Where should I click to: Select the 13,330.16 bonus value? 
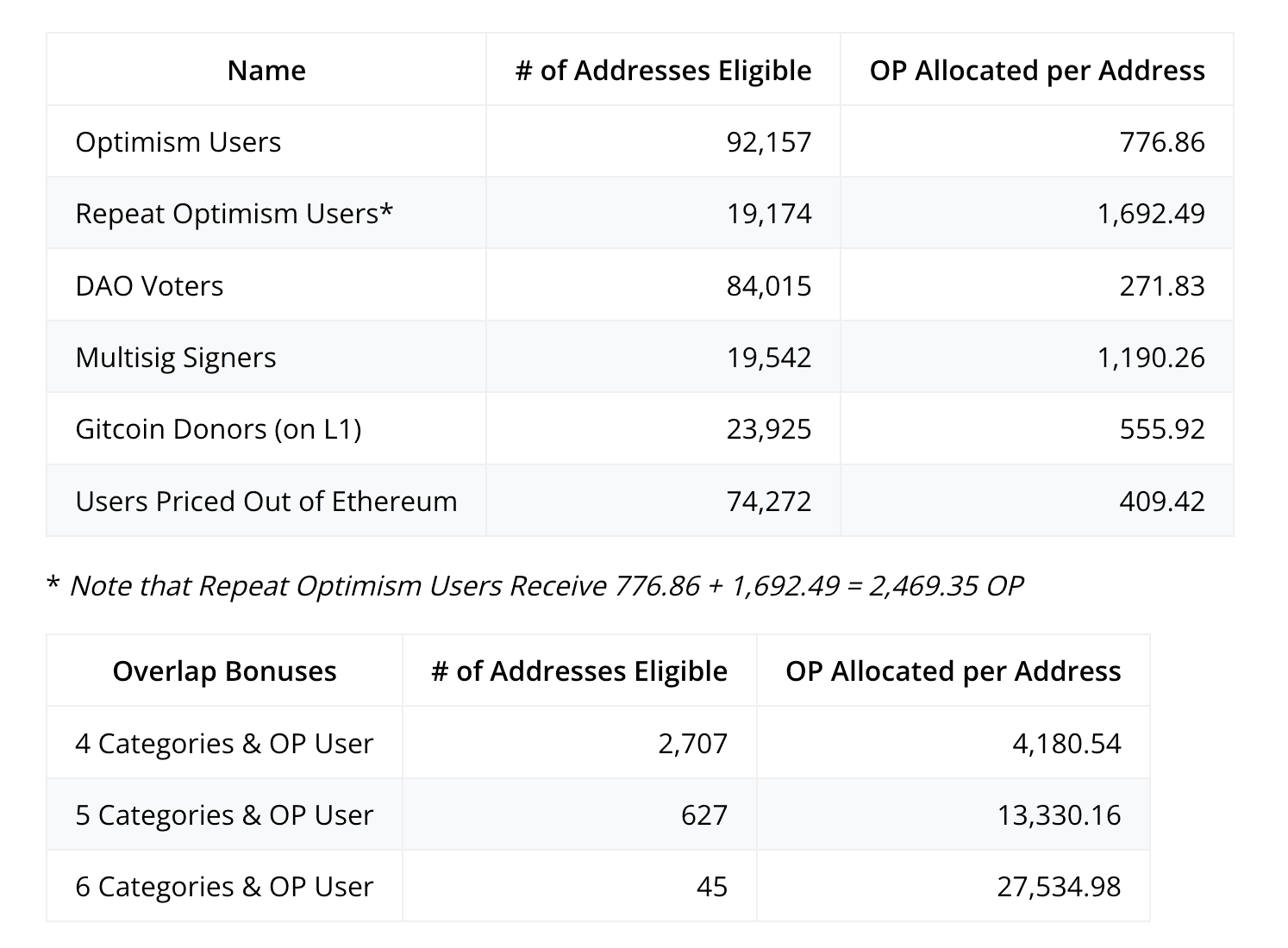point(1060,815)
